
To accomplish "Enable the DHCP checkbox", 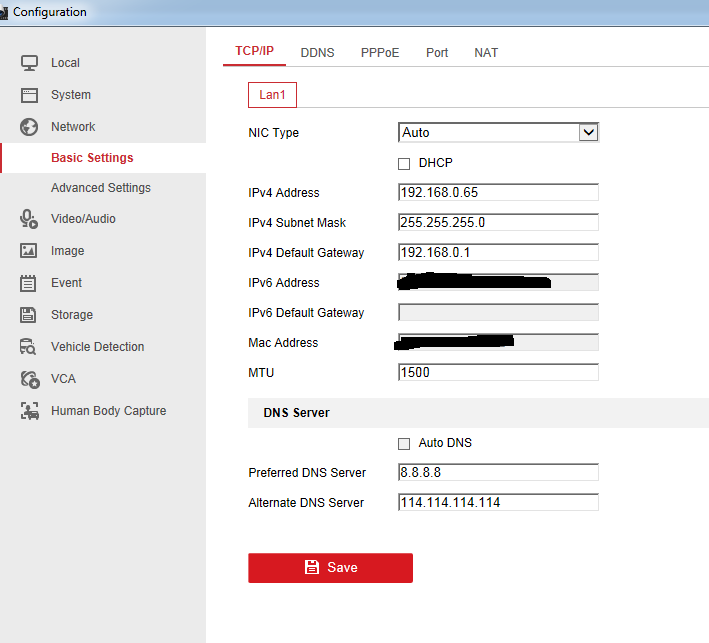I will click(404, 163).
